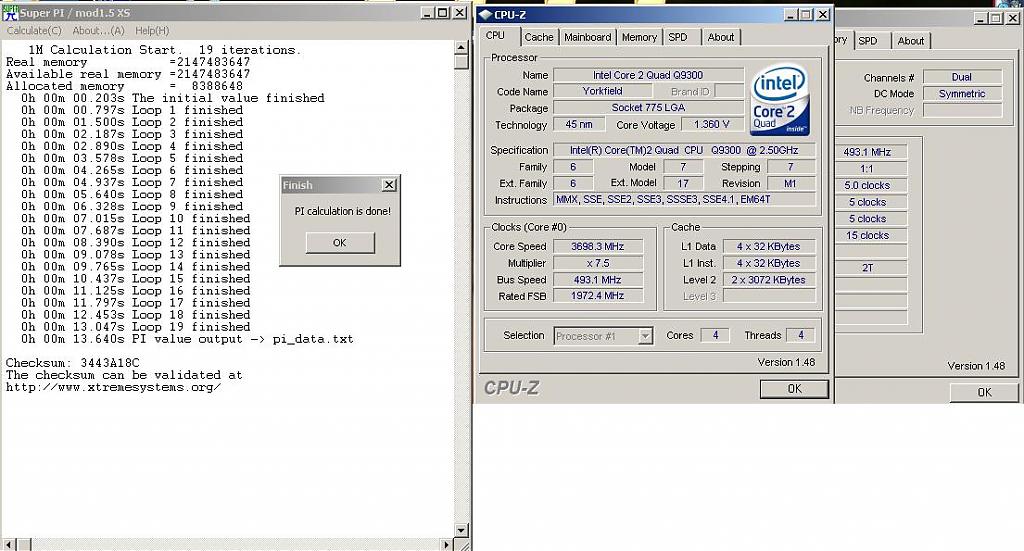Screen dimensions: 1024x551
Task: Click the Technology 45 nm value
Action: tap(579, 124)
